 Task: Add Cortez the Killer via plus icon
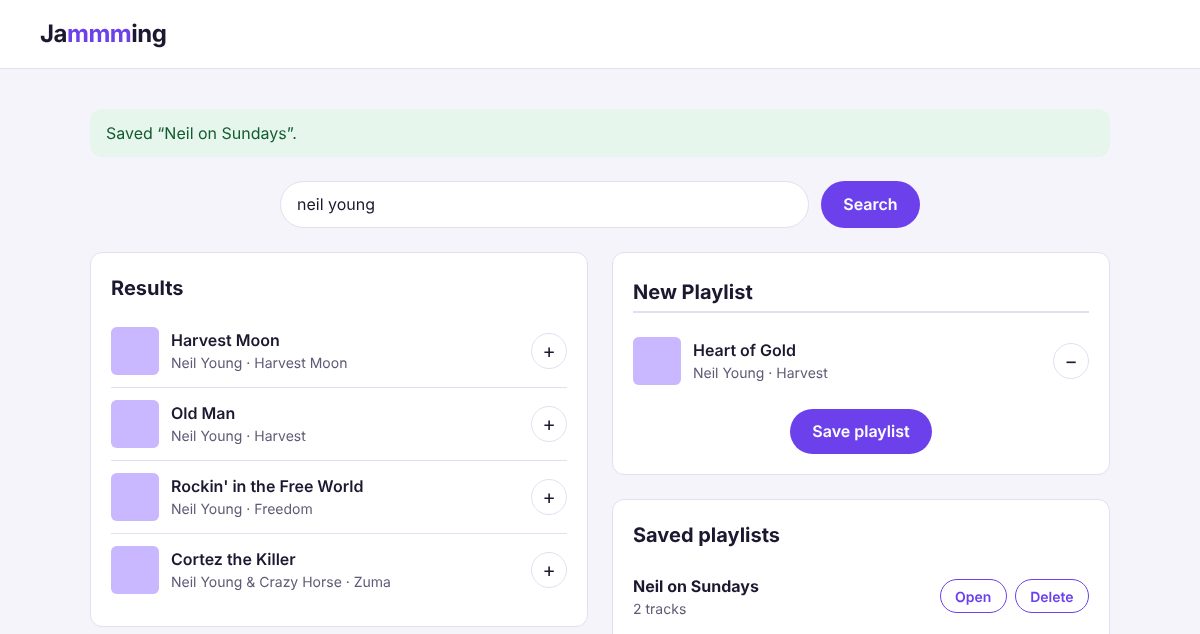(x=549, y=570)
